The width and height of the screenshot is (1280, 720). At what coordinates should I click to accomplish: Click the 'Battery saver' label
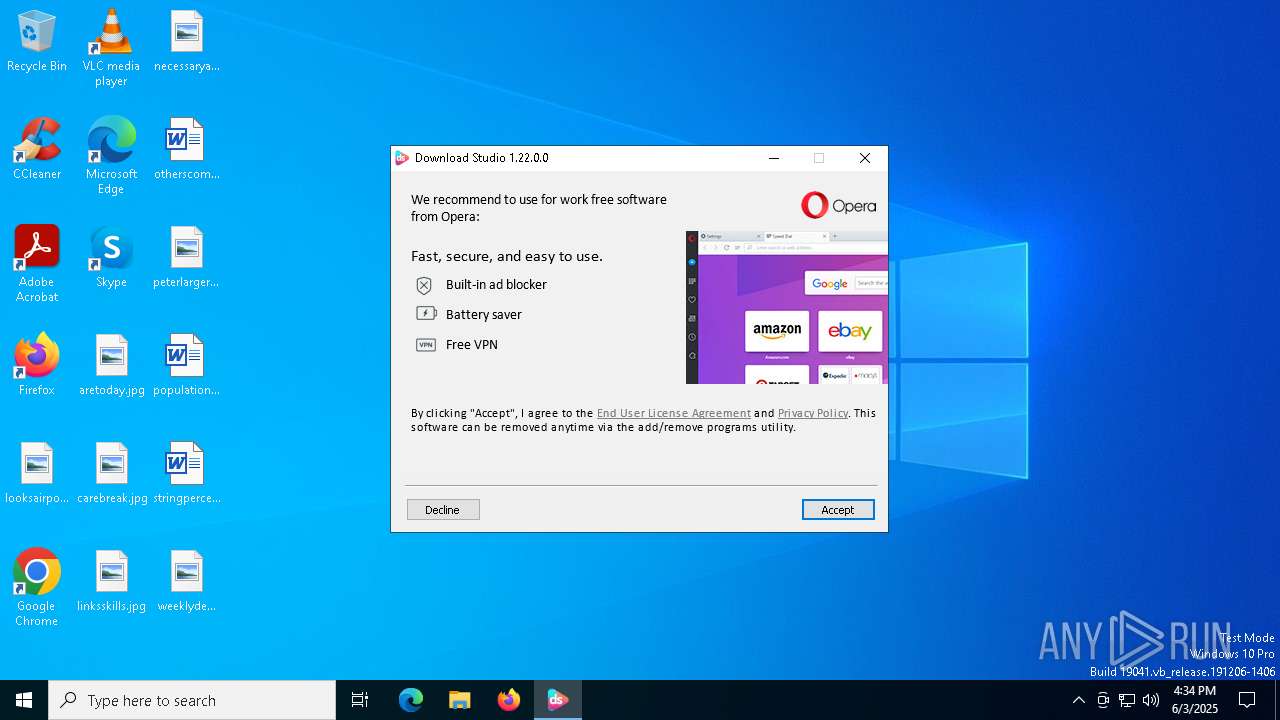click(484, 315)
